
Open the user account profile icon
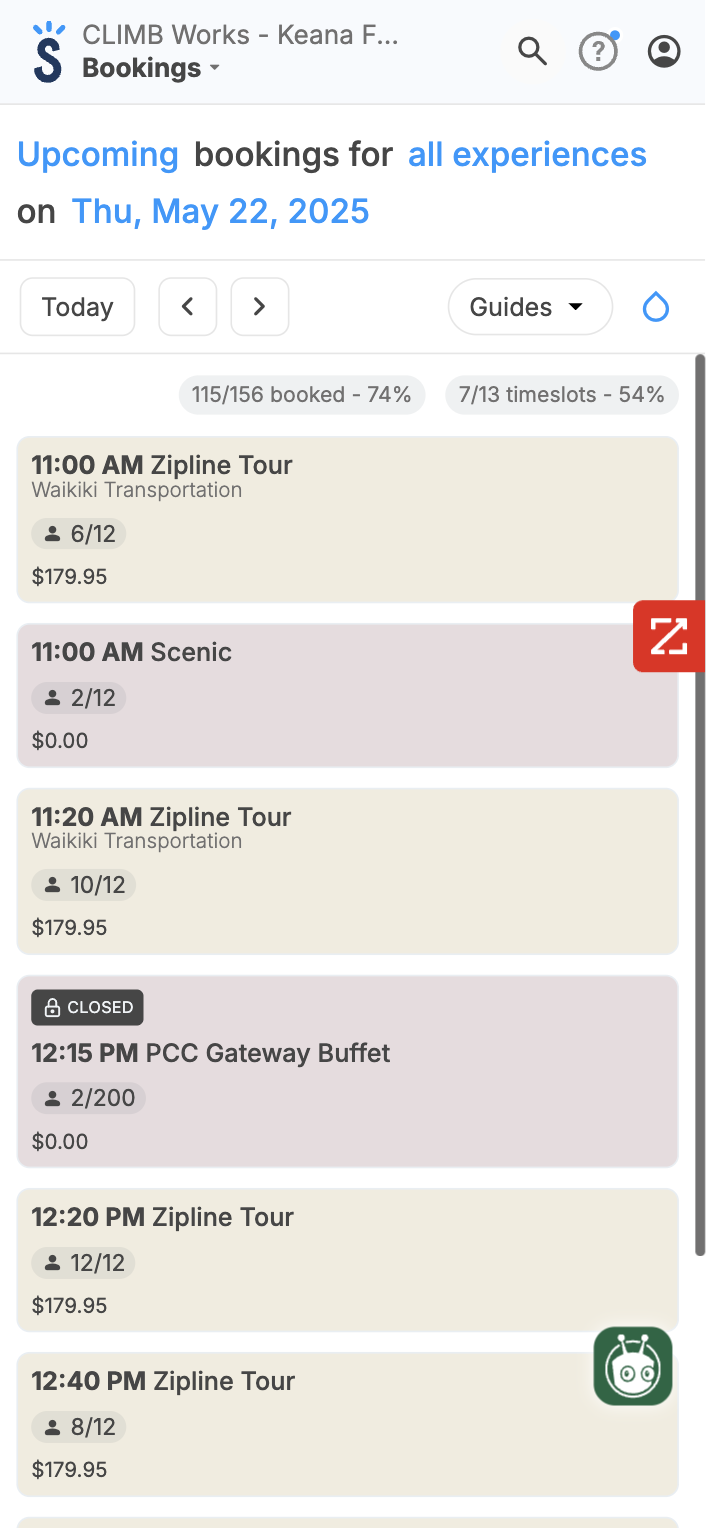pos(664,51)
